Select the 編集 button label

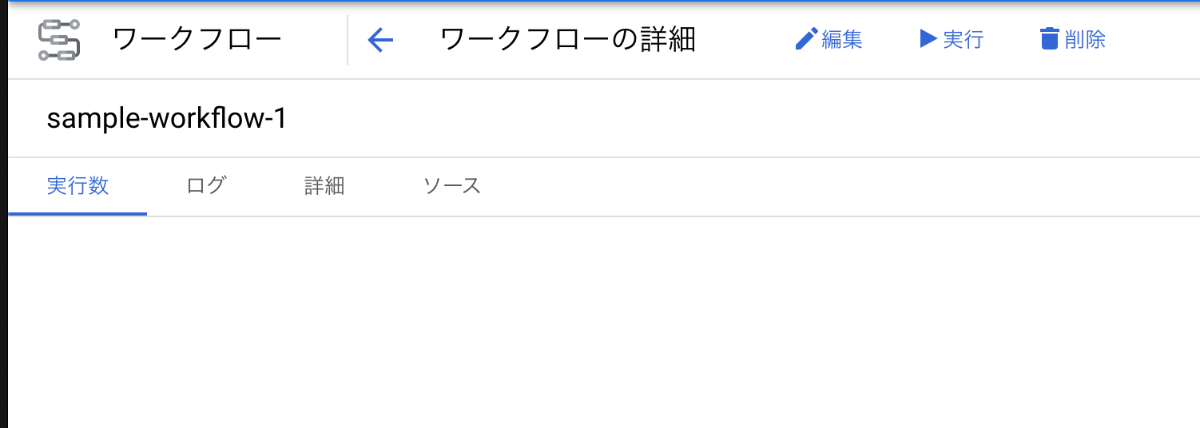pyautogui.click(x=842, y=40)
